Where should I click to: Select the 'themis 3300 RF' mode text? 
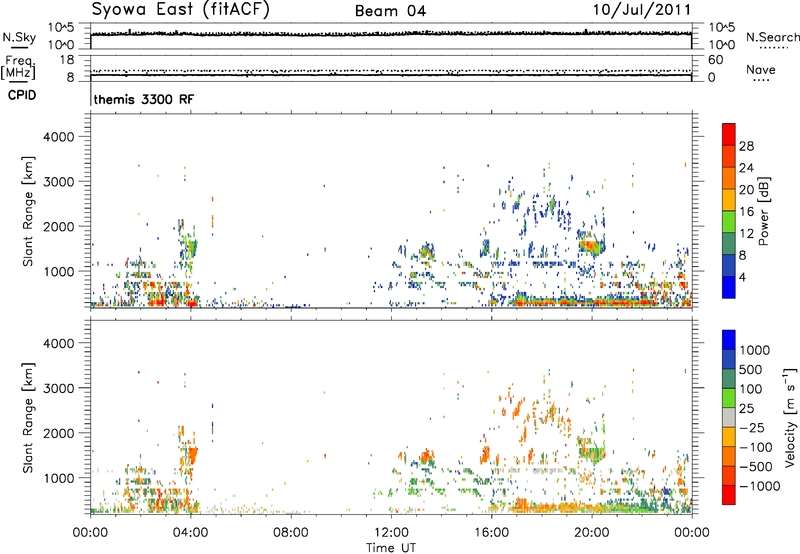point(144,99)
